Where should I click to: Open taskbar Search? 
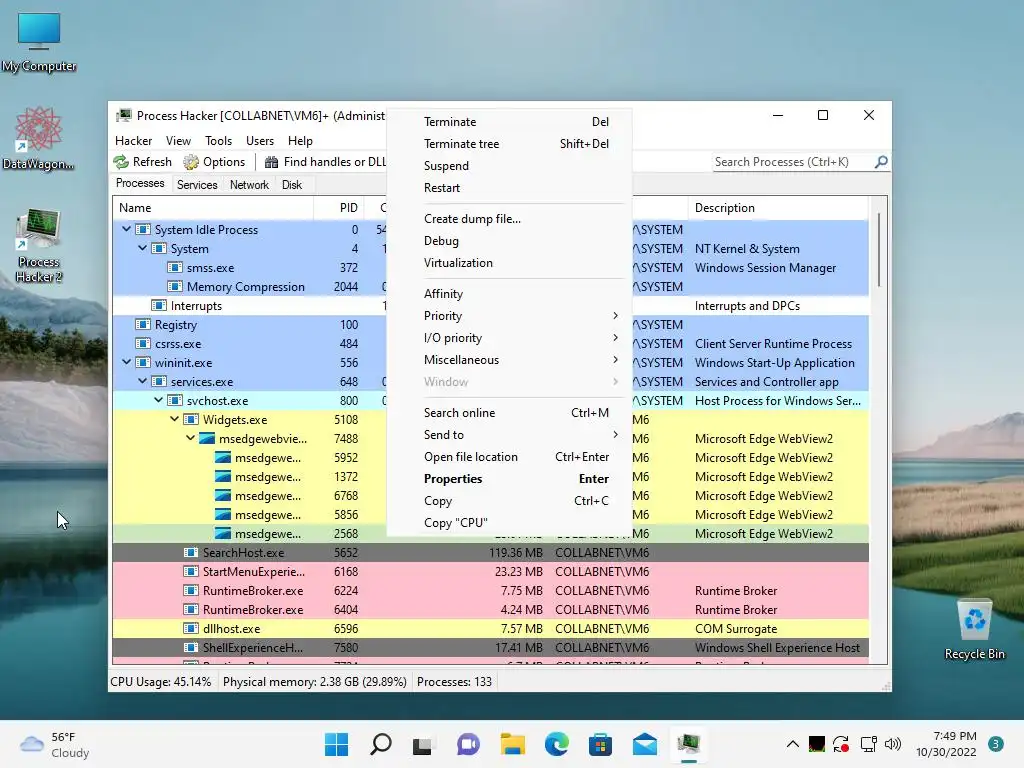pos(381,744)
